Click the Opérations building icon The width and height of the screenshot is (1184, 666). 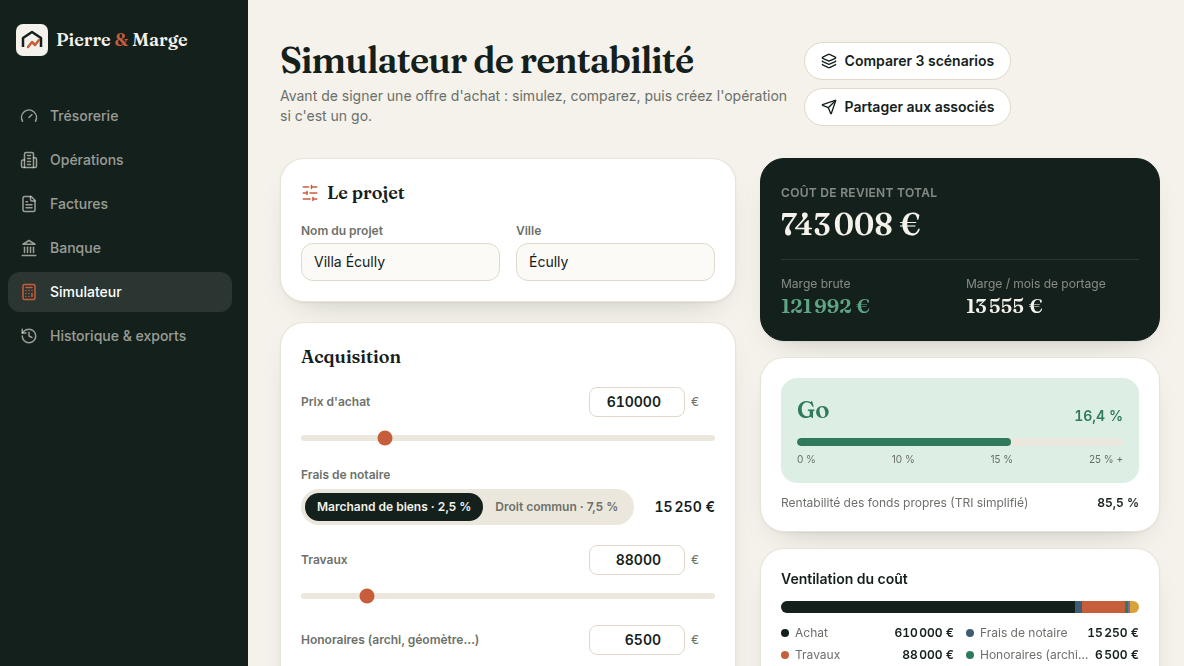[29, 160]
